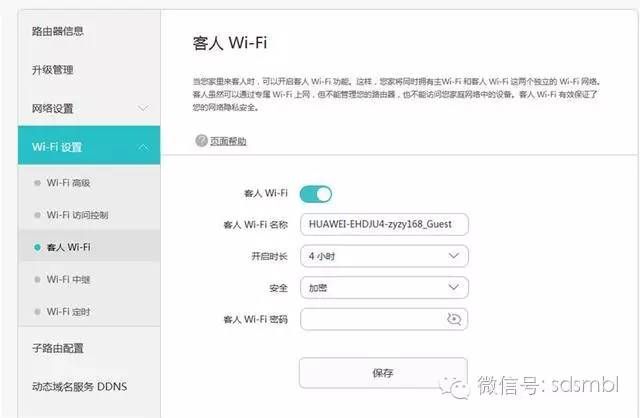This screenshot has height=418, width=640.
Task: Open 升级管理 in sidebar
Action: coord(53,70)
